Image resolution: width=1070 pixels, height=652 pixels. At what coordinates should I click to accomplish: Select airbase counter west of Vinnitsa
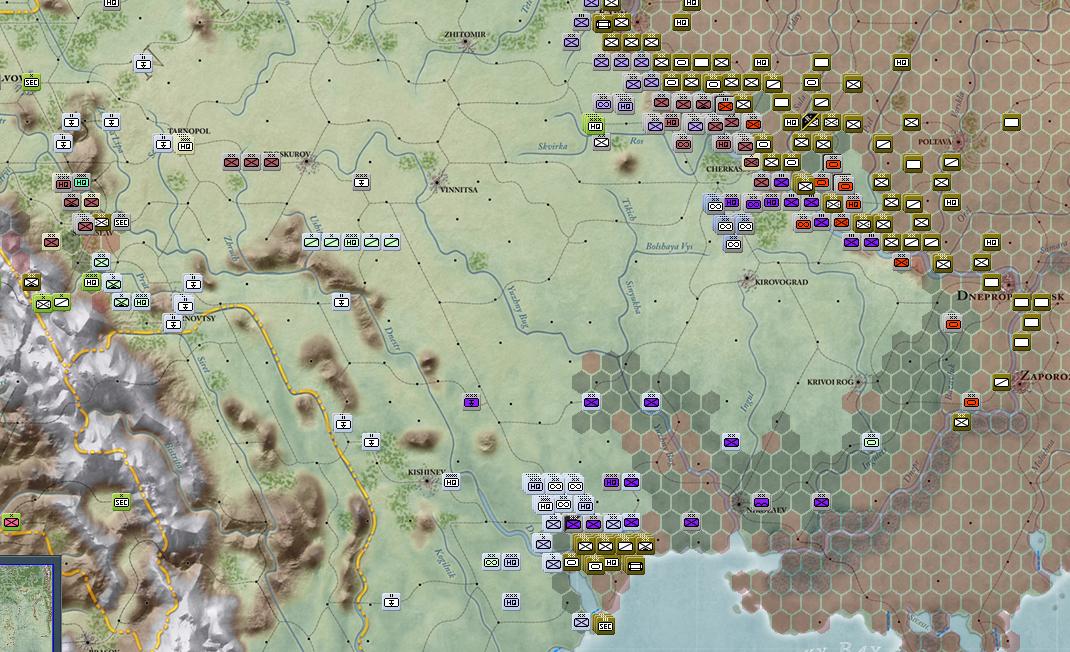click(x=362, y=182)
